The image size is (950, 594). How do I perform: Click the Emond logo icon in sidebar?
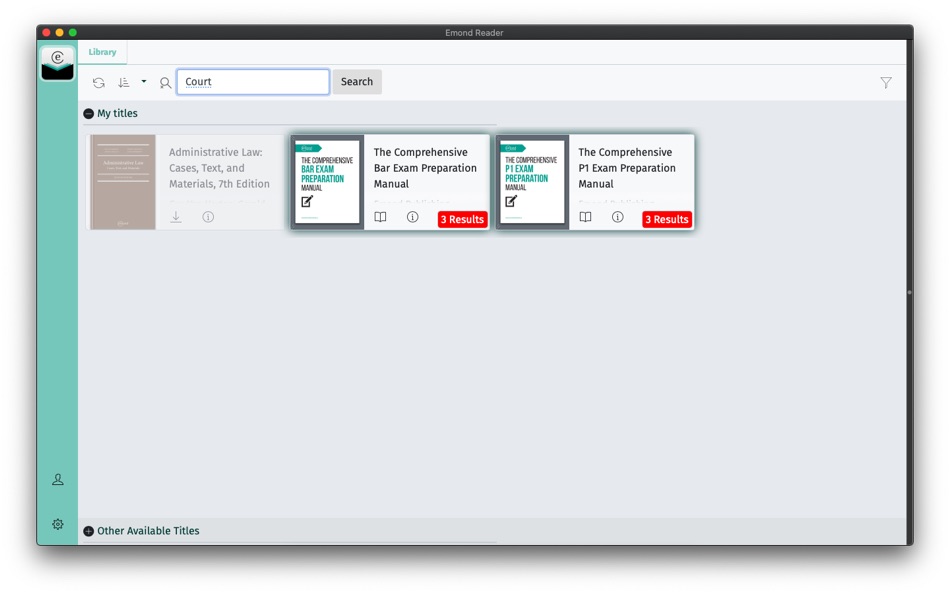point(58,63)
